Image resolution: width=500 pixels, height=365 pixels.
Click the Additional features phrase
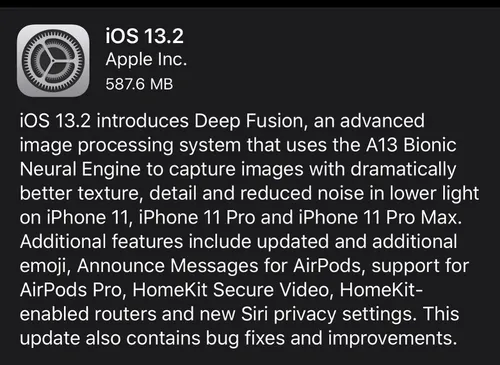(102, 242)
